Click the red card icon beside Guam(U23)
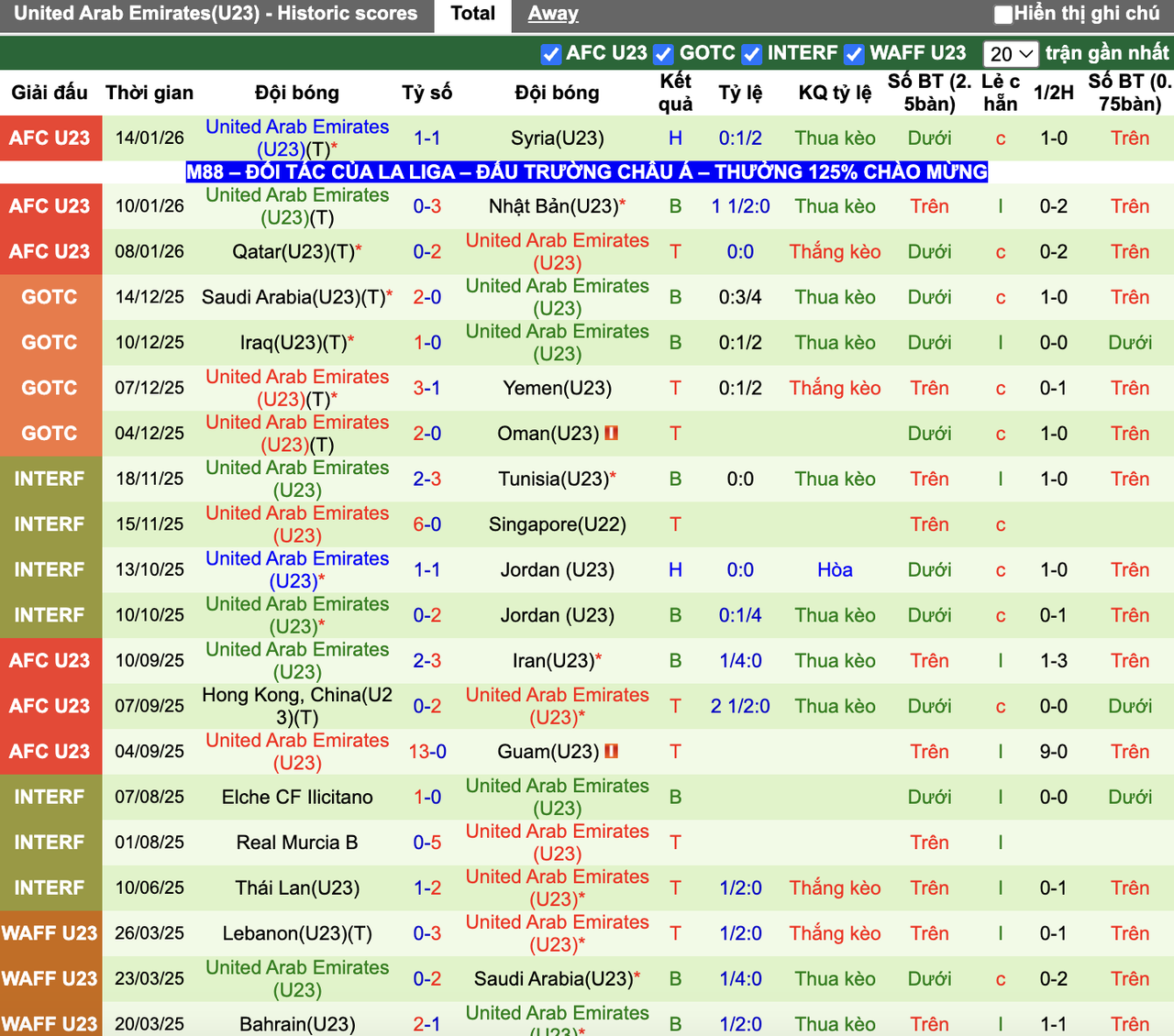 click(611, 751)
